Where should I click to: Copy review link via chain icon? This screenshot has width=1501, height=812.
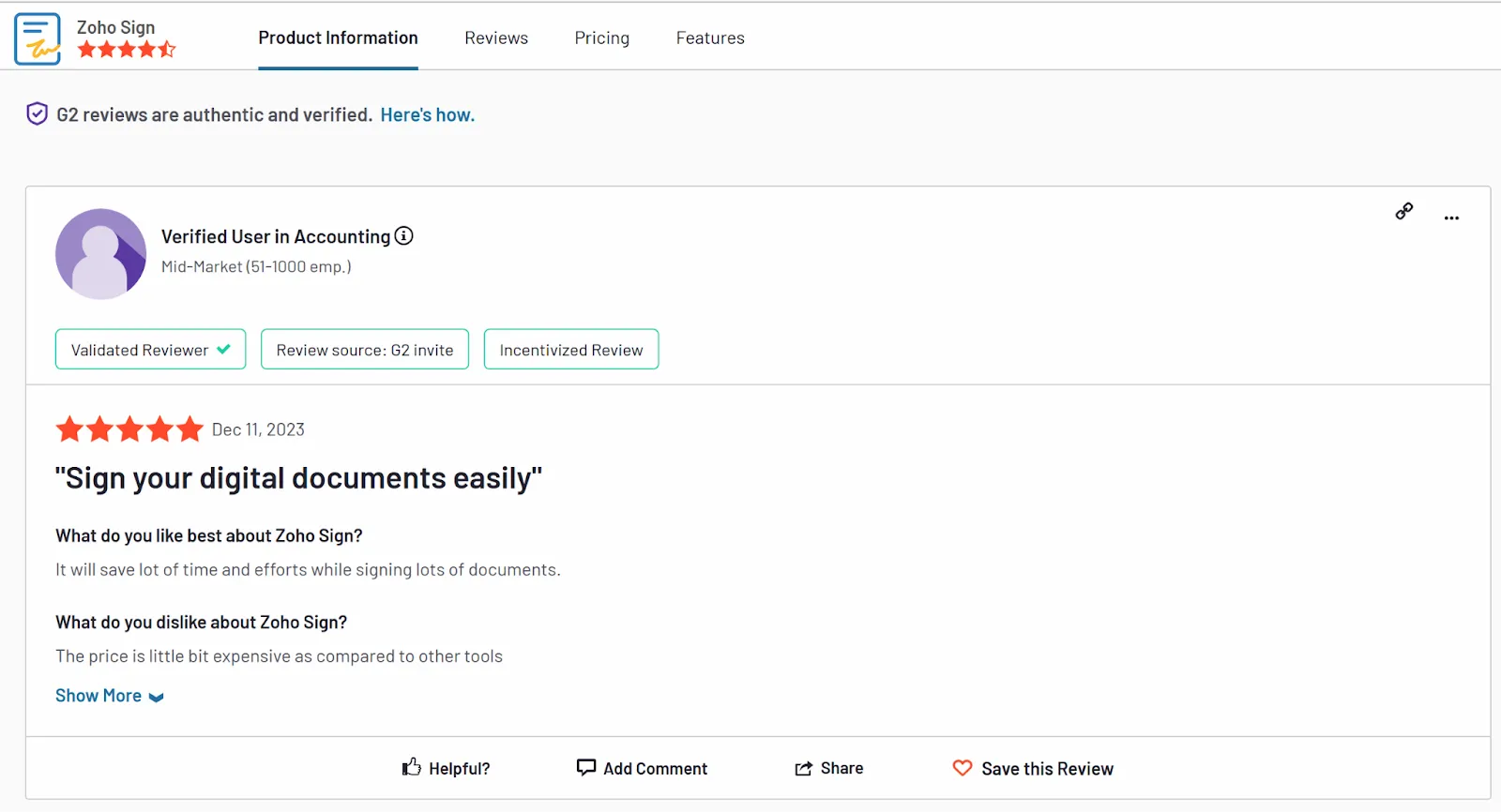[1403, 212]
